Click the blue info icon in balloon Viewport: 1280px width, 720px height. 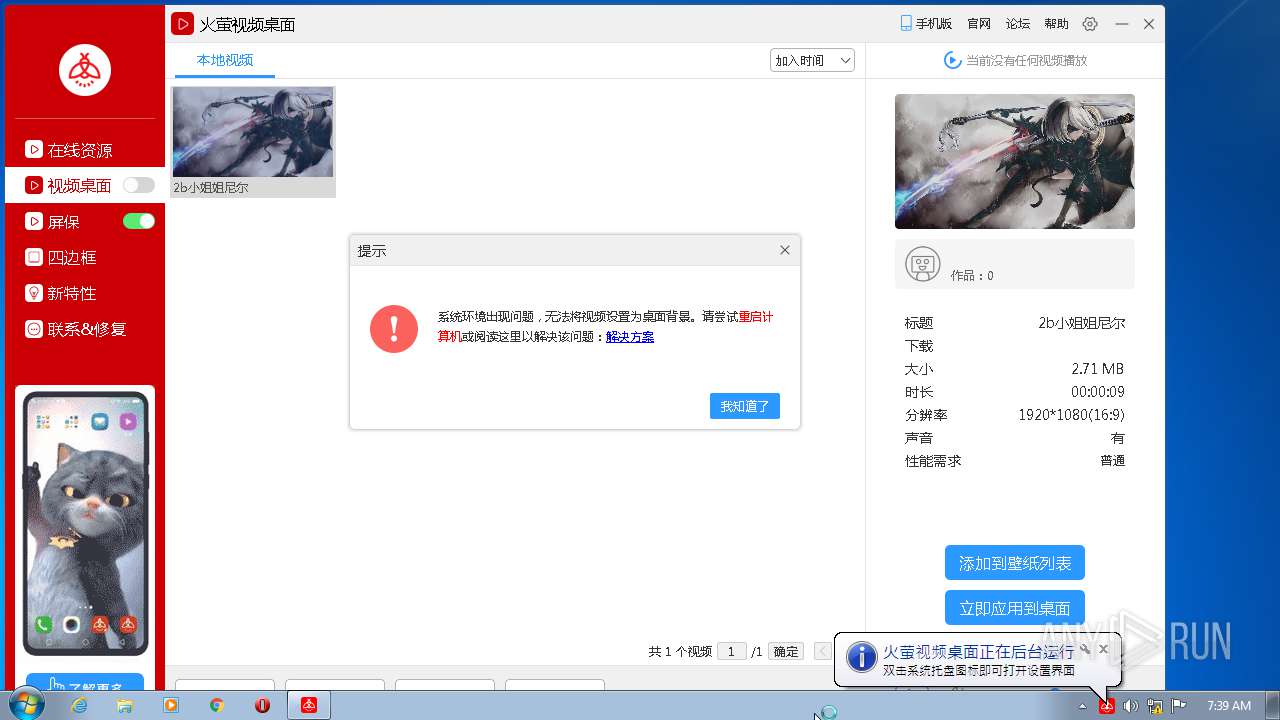click(x=861, y=657)
